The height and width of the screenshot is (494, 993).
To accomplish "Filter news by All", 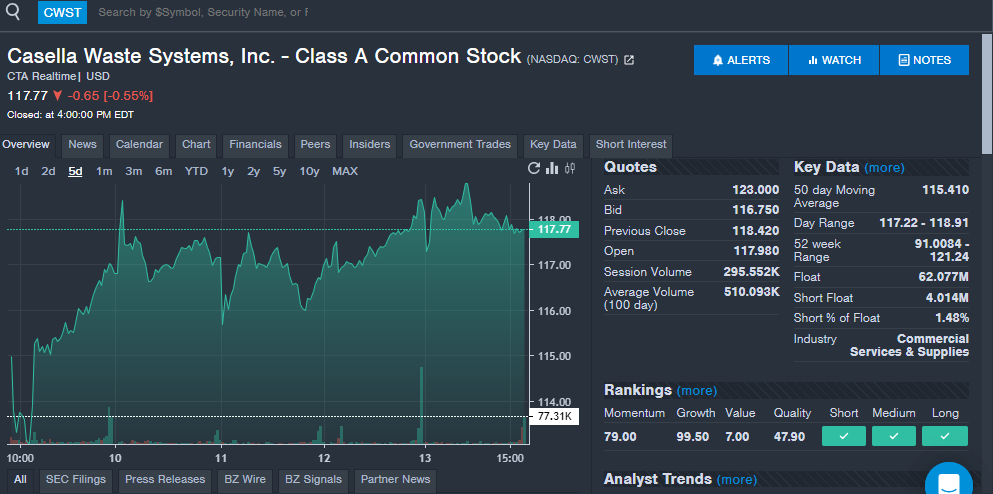I will pos(20,479).
